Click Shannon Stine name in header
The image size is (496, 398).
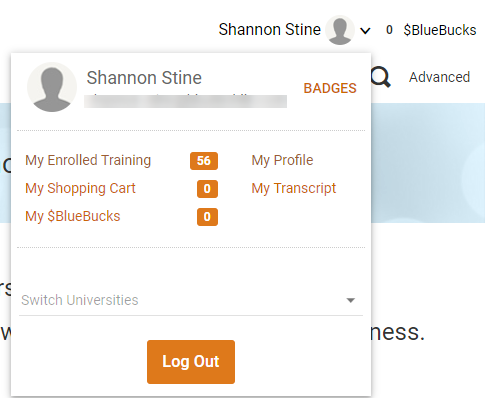[269, 30]
